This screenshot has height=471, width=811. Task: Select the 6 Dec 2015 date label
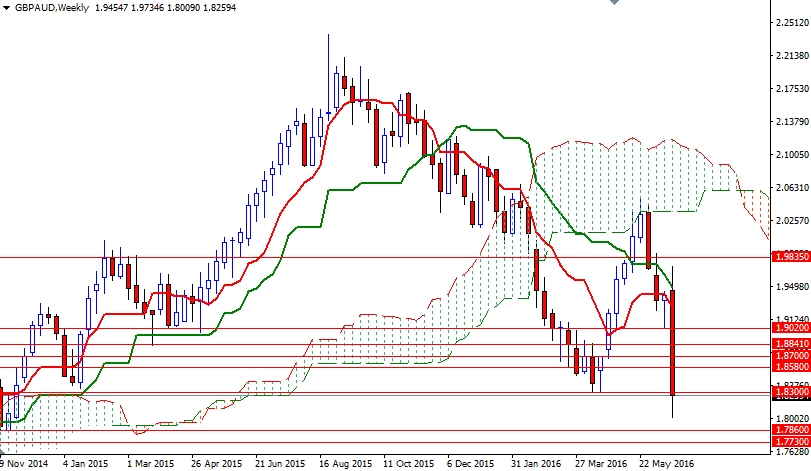pyautogui.click(x=470, y=464)
